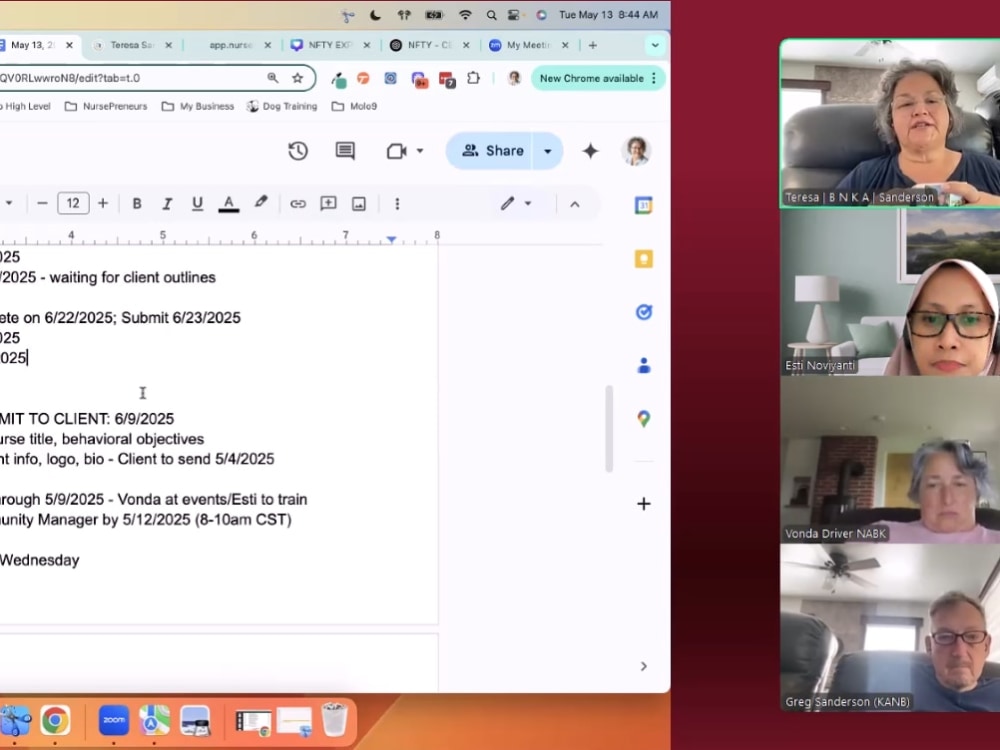Open Google Tasks side panel
1000x750 pixels.
click(x=643, y=312)
